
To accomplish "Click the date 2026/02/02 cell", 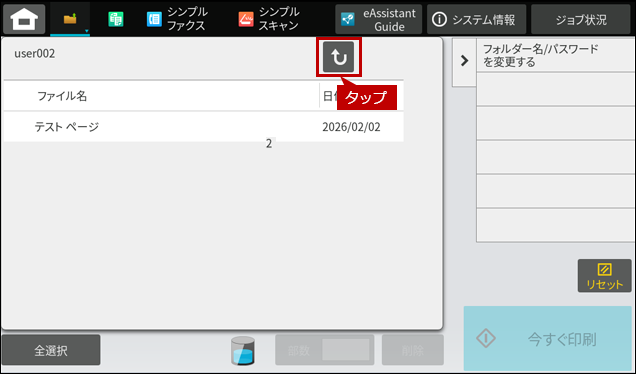I will coord(351,127).
